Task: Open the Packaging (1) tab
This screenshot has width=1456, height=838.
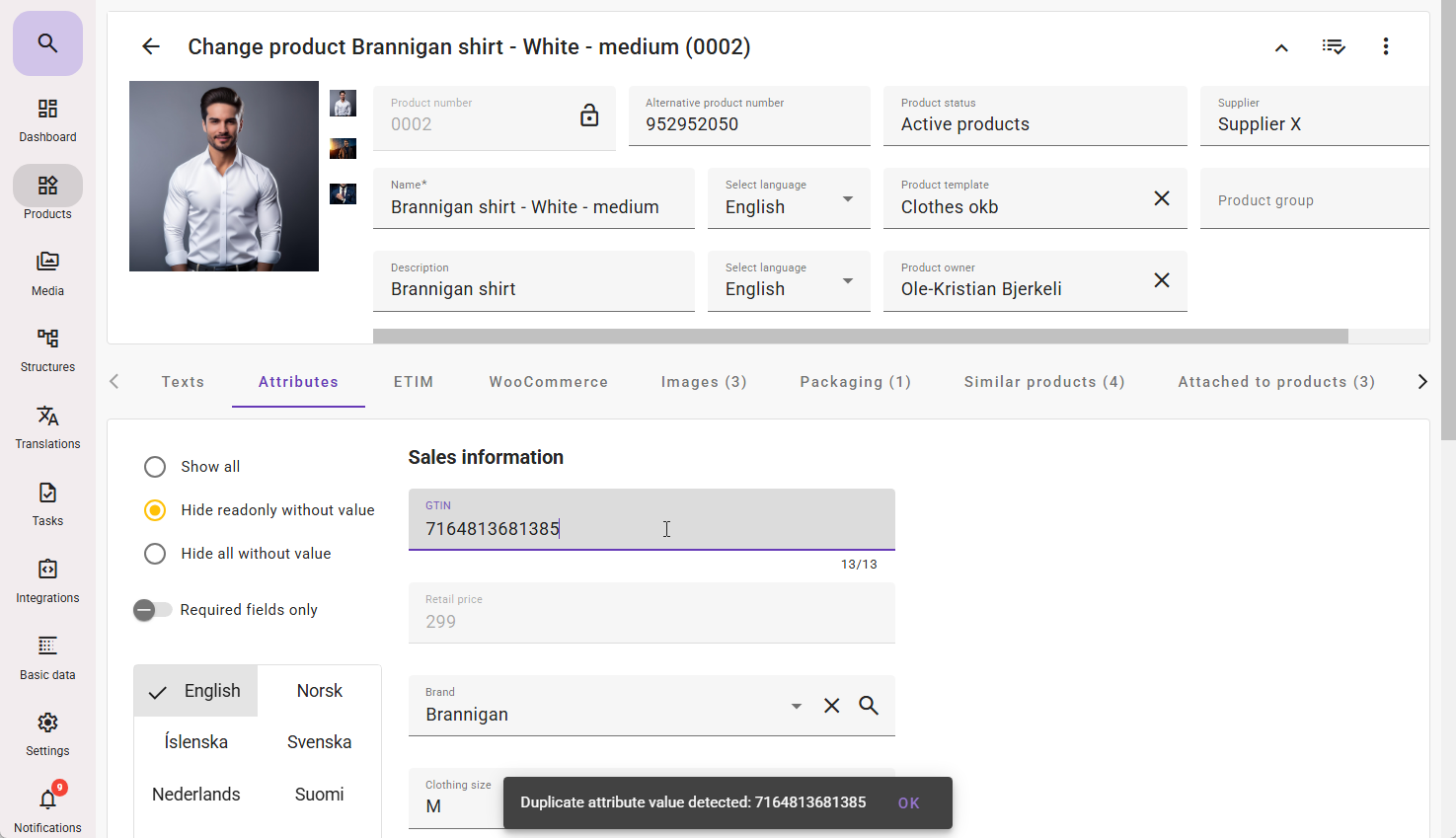Action: point(855,382)
